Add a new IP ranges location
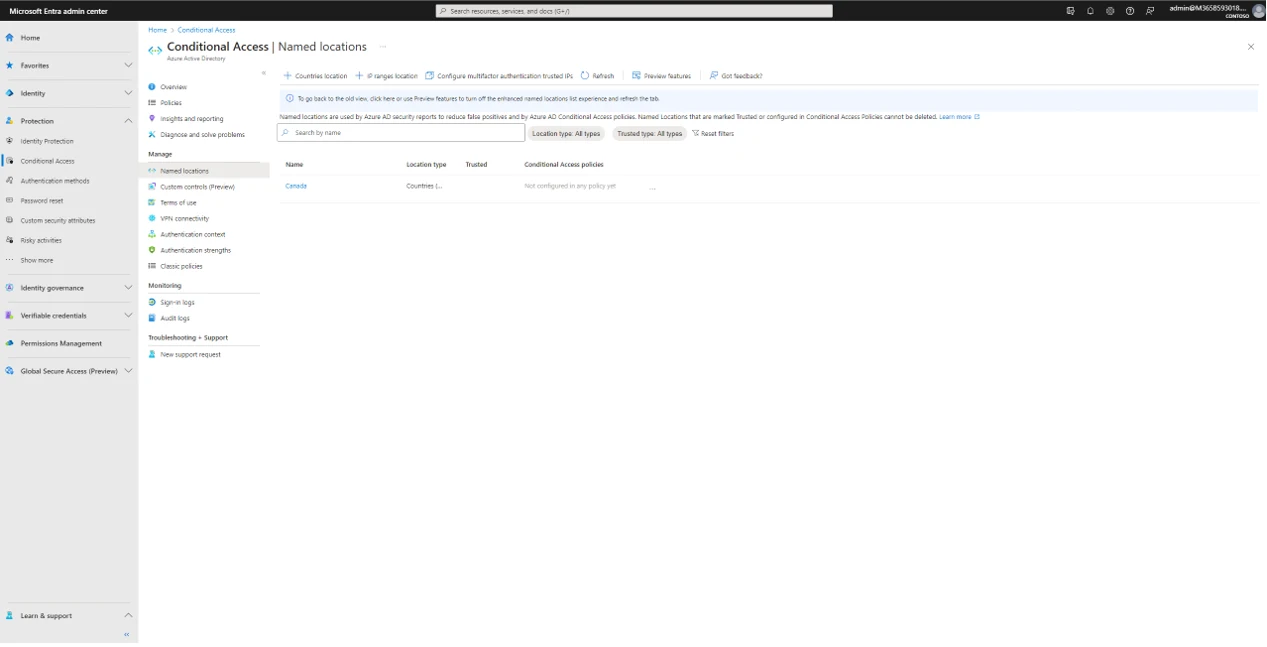Image resolution: width=1267 pixels, height=647 pixels. click(387, 76)
